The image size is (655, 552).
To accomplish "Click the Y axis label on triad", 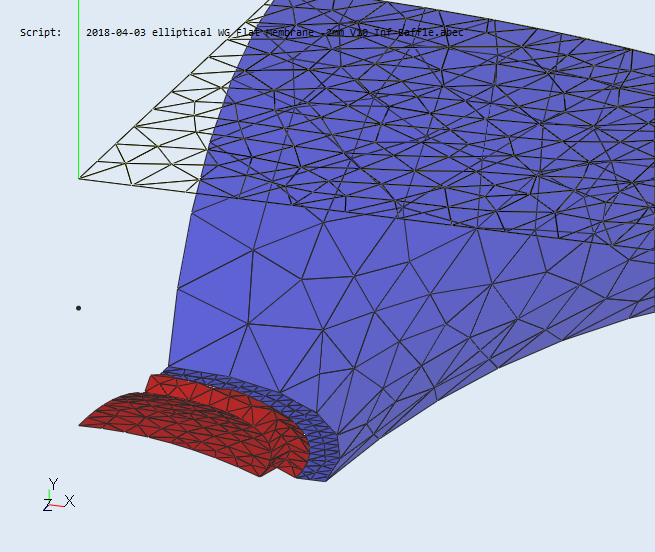I will click(x=53, y=484).
